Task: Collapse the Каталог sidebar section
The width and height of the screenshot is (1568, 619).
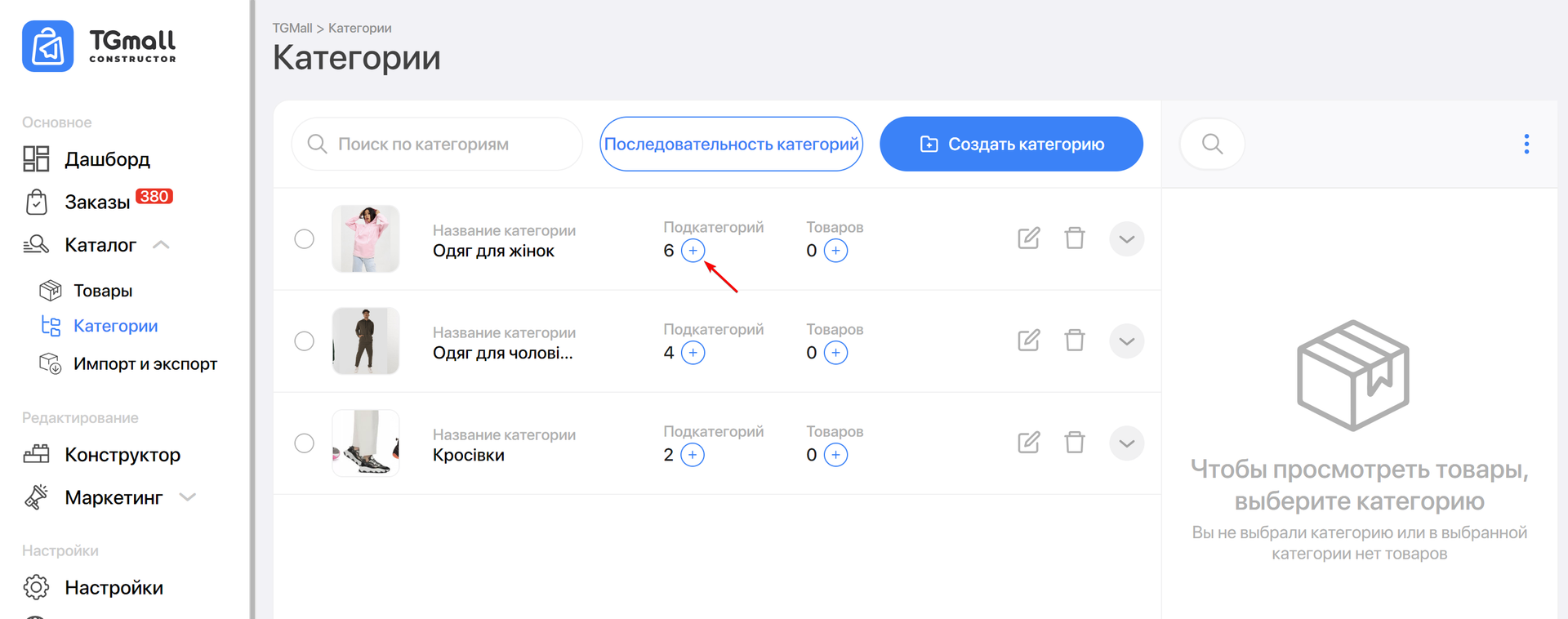Action: (x=162, y=245)
